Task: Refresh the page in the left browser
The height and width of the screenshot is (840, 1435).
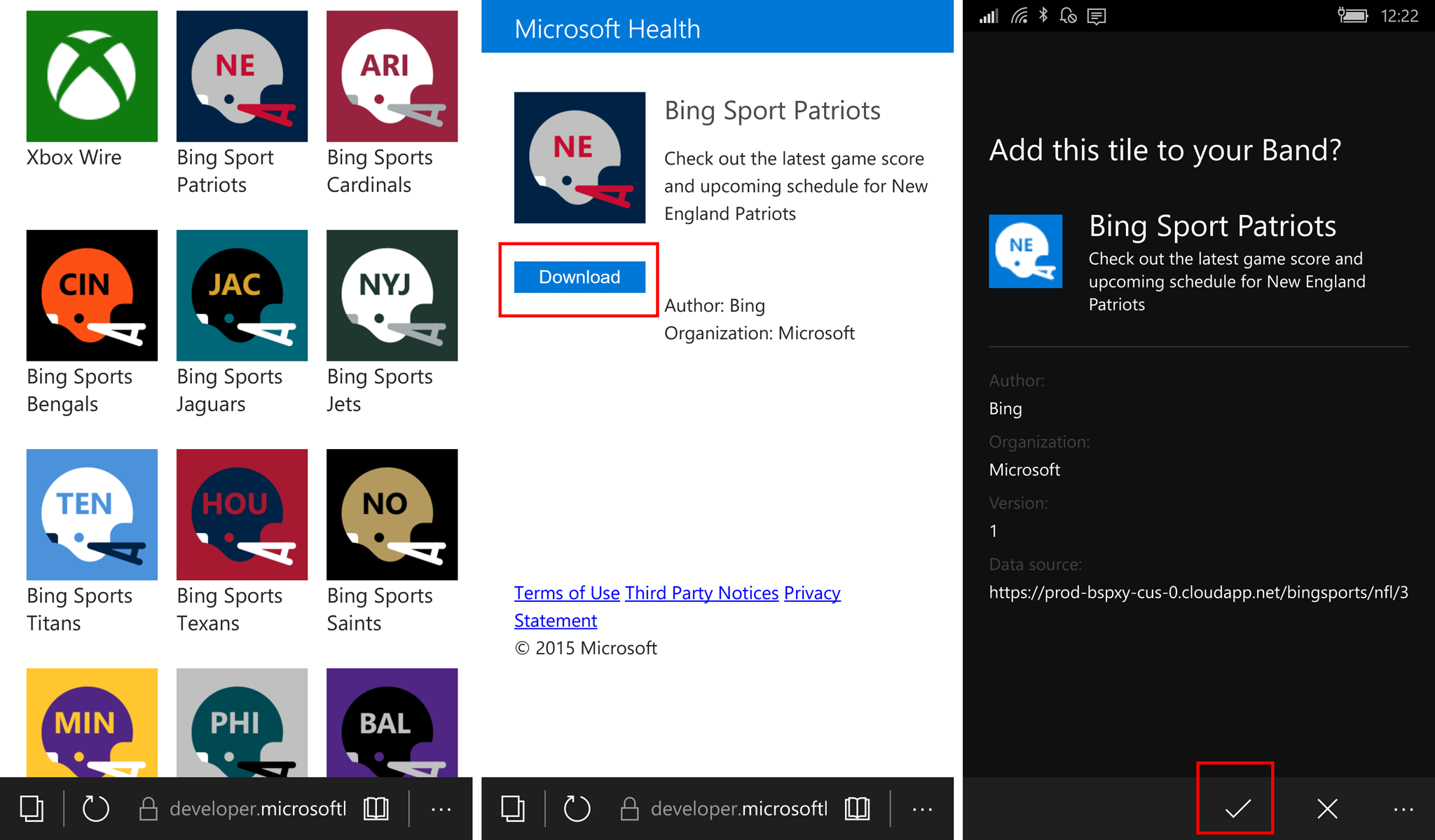Action: (x=96, y=809)
